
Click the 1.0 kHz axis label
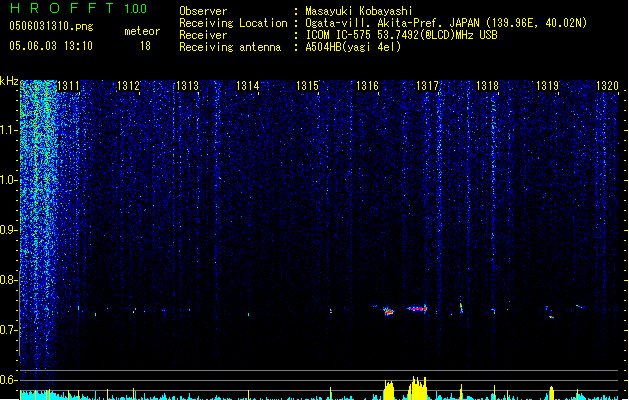coord(8,180)
